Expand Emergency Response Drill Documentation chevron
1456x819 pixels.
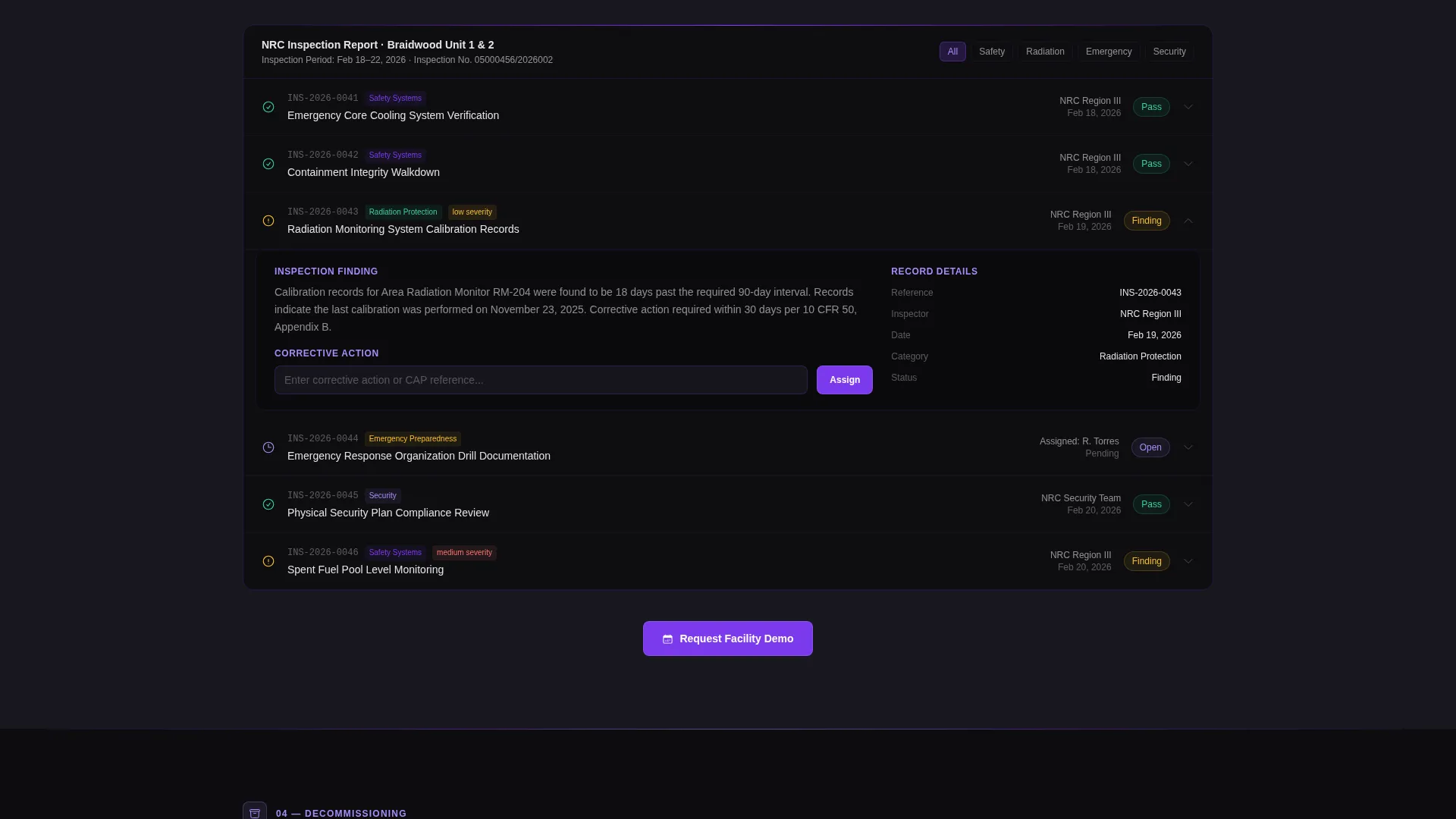click(x=1188, y=447)
